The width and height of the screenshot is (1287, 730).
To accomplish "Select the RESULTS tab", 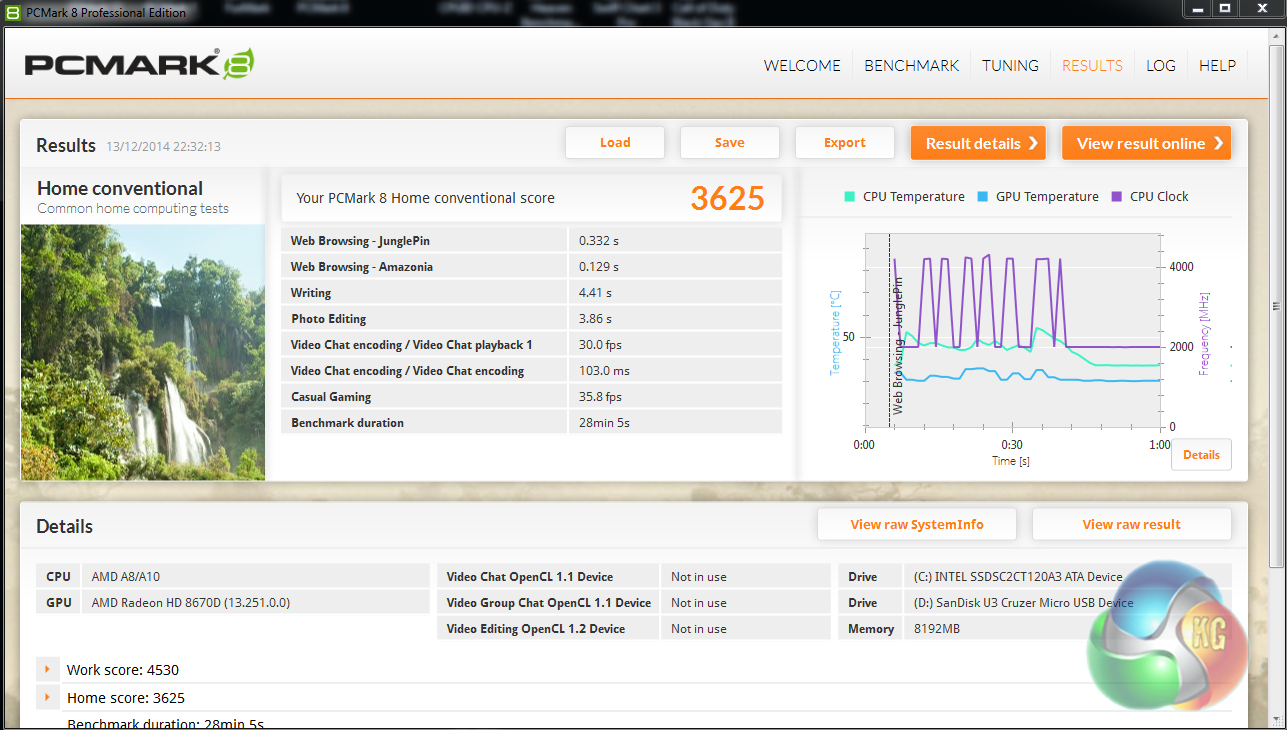I will (1092, 65).
